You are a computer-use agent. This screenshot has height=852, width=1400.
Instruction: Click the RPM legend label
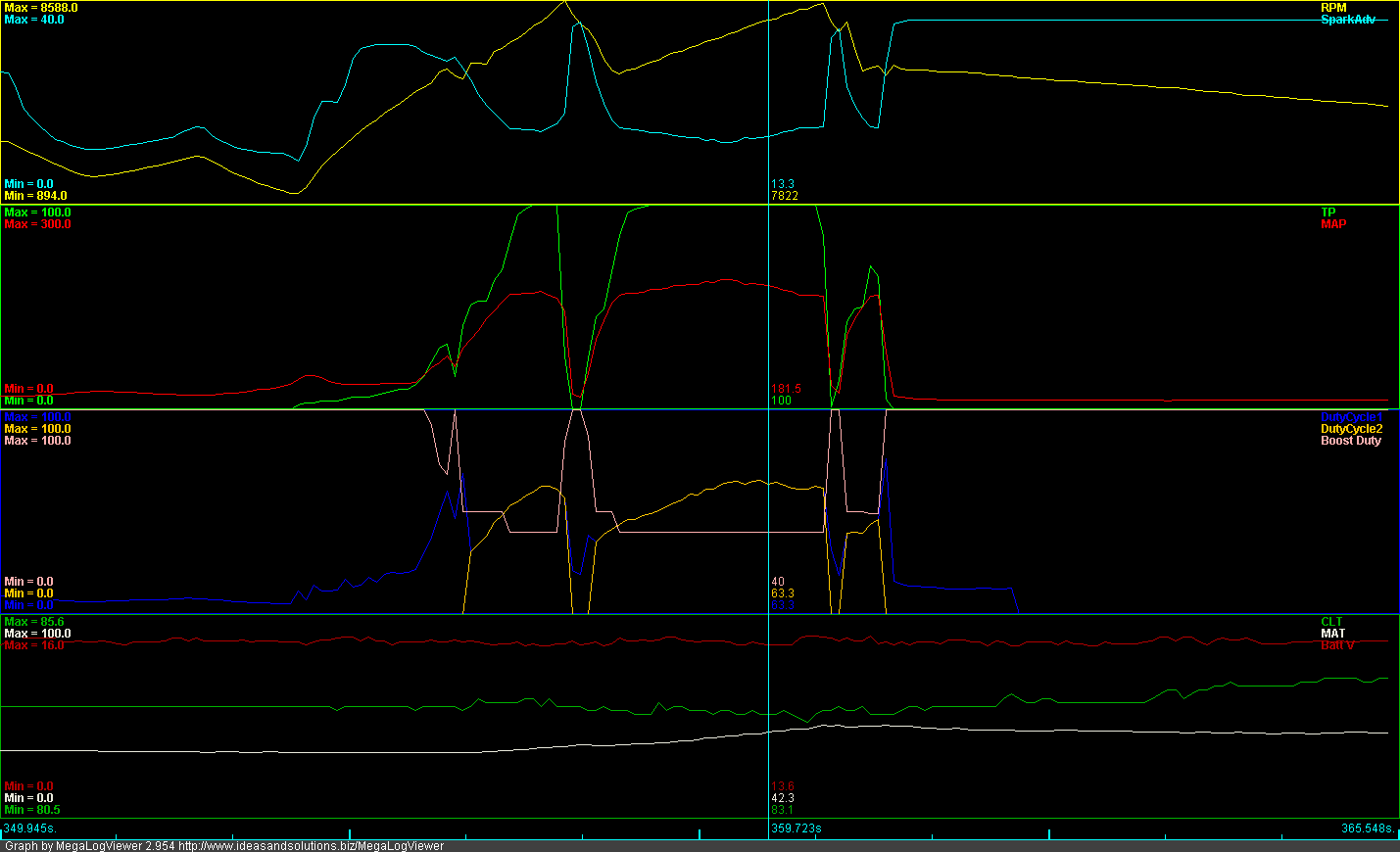[x=1333, y=8]
